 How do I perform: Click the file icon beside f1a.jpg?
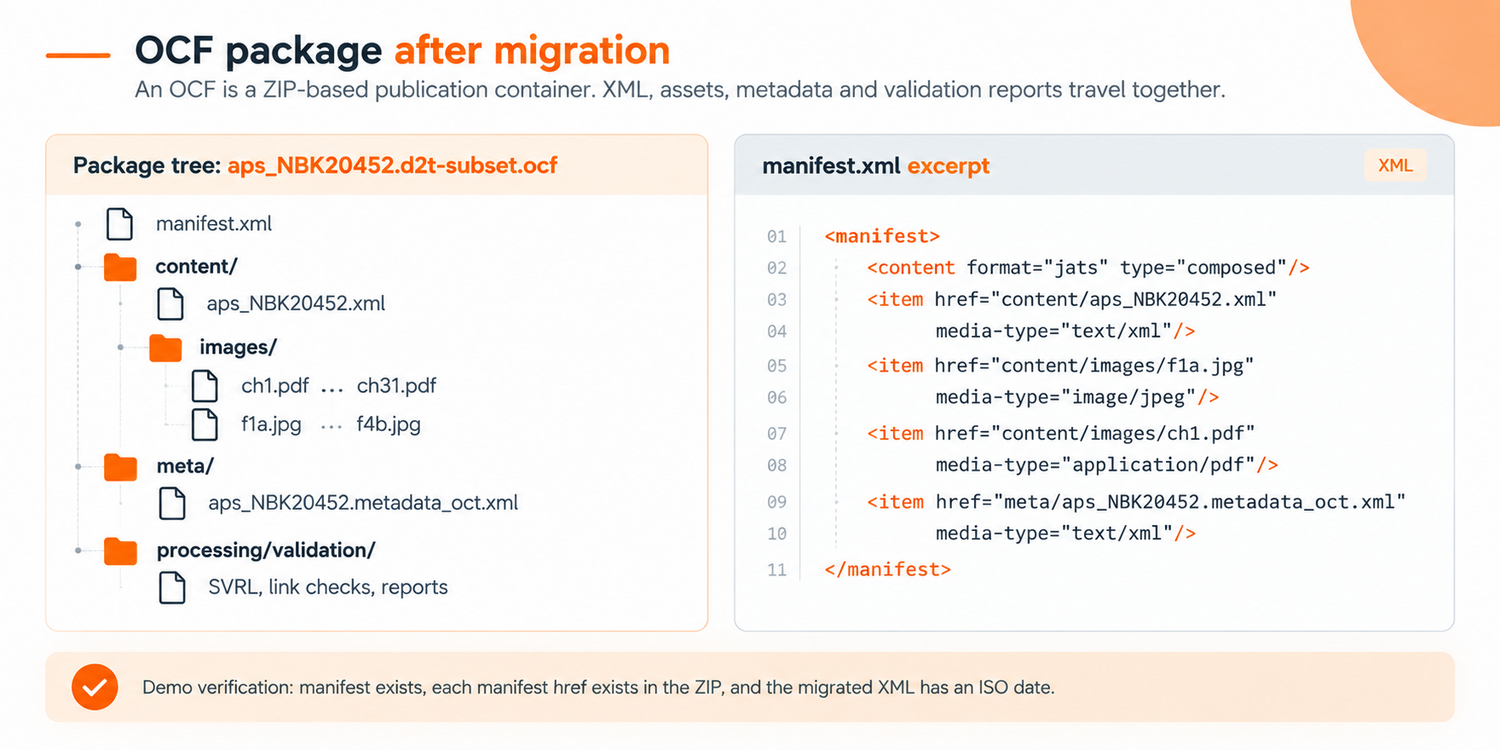tap(205, 424)
